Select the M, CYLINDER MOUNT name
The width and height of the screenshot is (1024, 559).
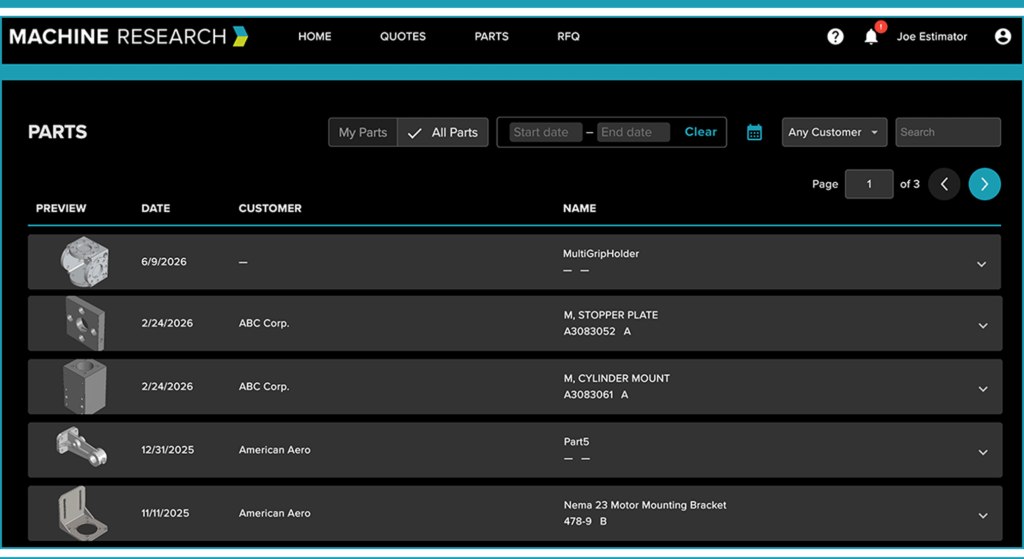pyautogui.click(x=616, y=378)
